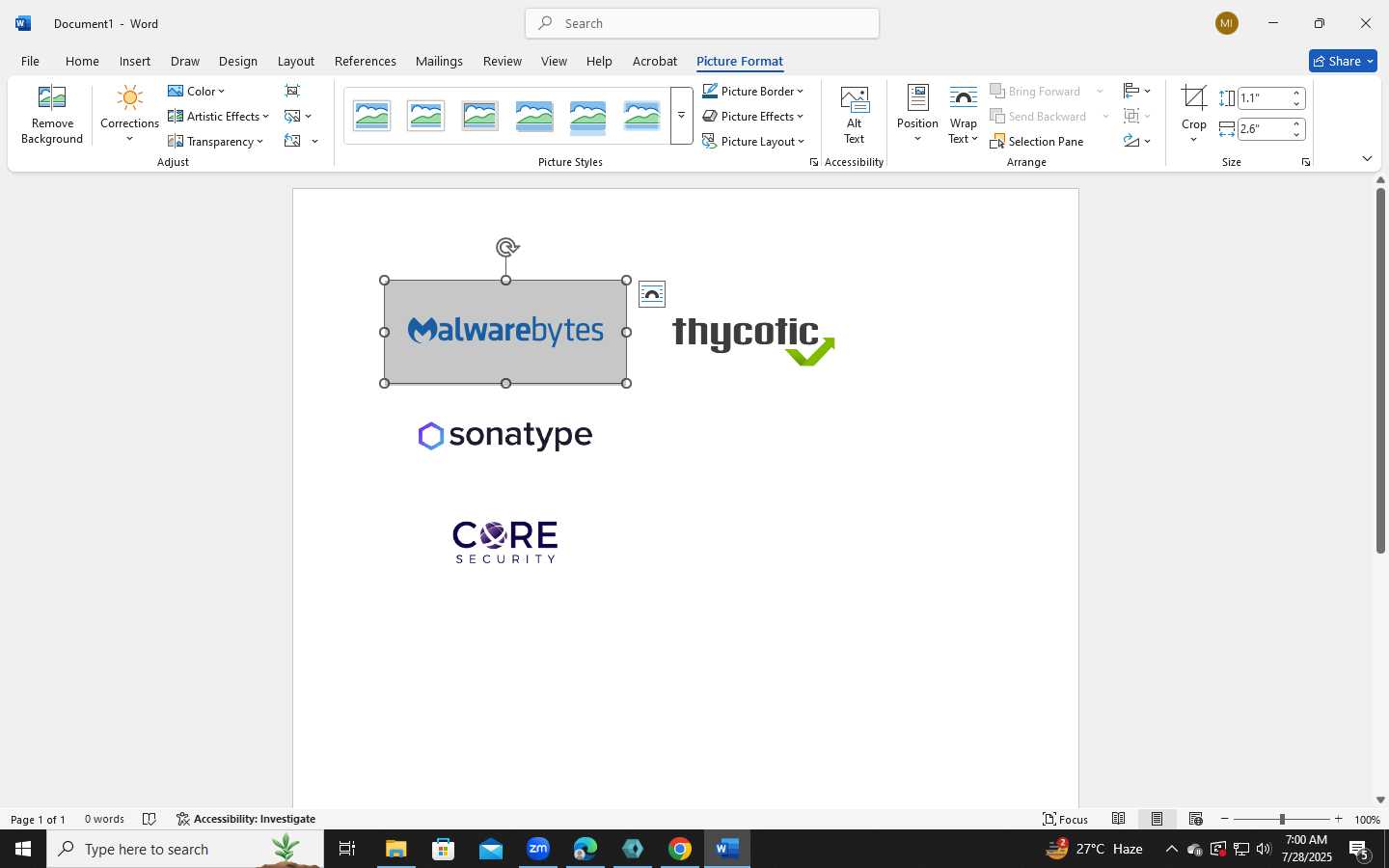Open the Align Objects dropdown
The width and height of the screenshot is (1389, 868).
[x=1137, y=91]
